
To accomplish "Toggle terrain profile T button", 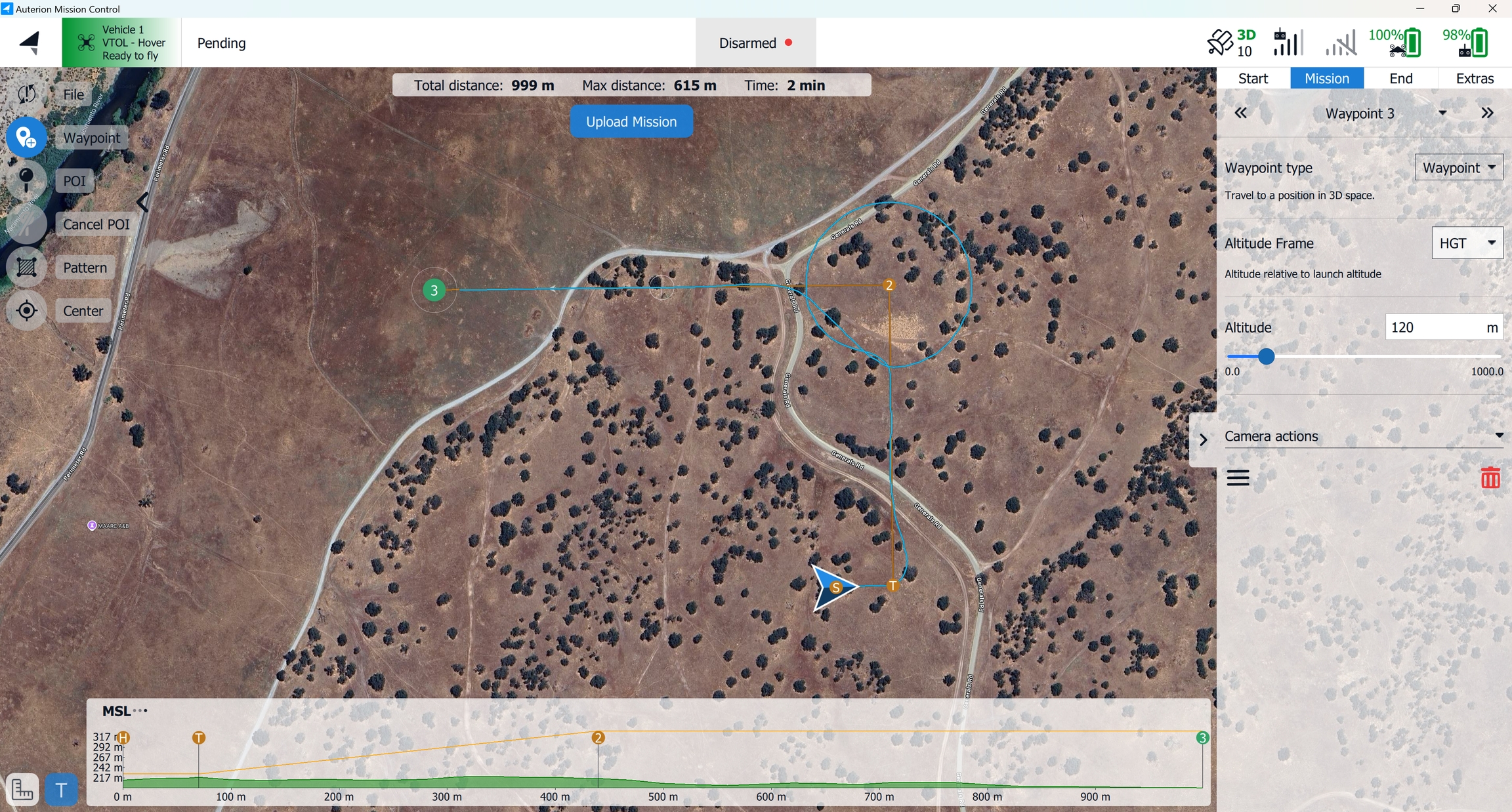I will click(61, 790).
